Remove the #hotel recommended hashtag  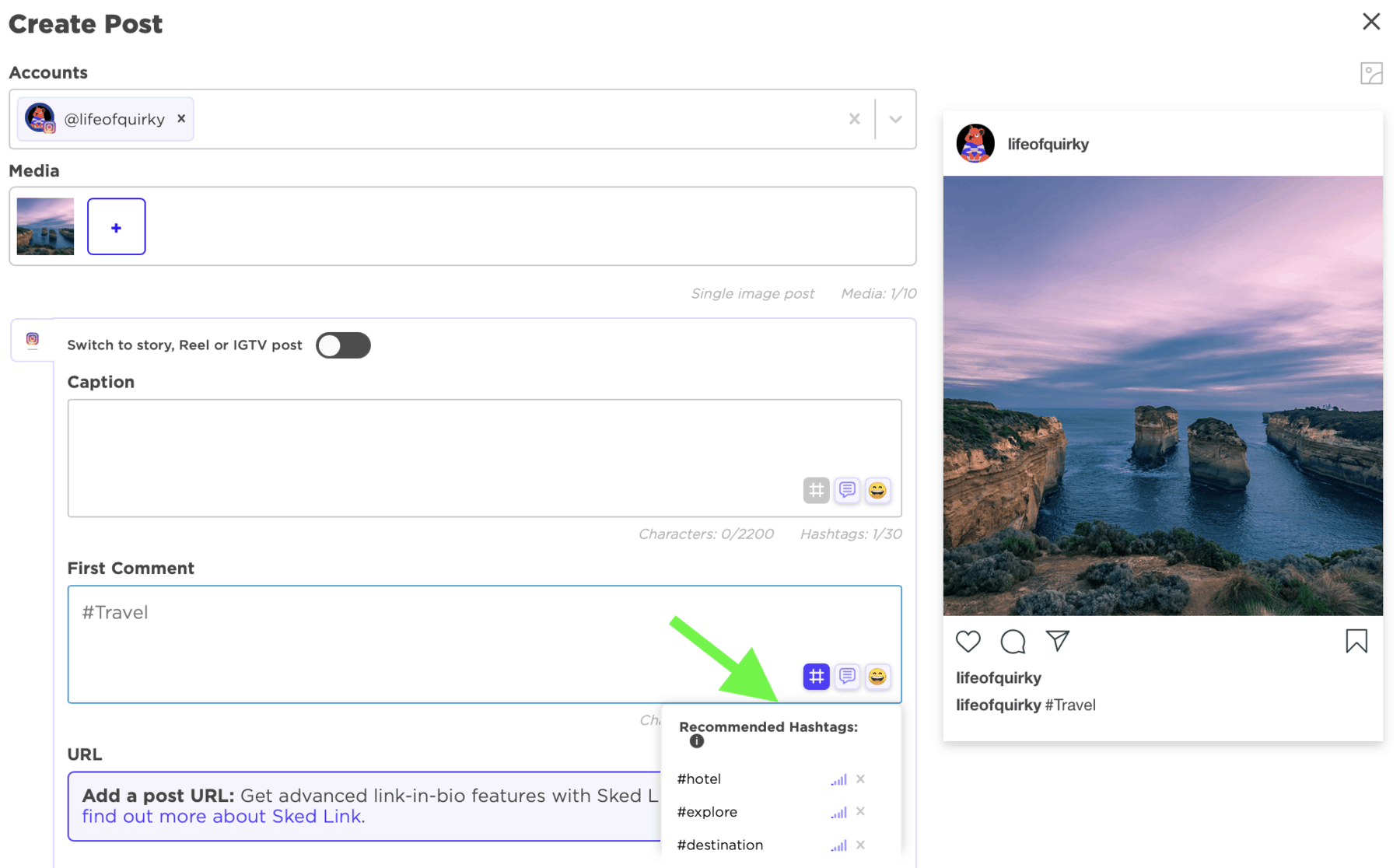click(860, 779)
